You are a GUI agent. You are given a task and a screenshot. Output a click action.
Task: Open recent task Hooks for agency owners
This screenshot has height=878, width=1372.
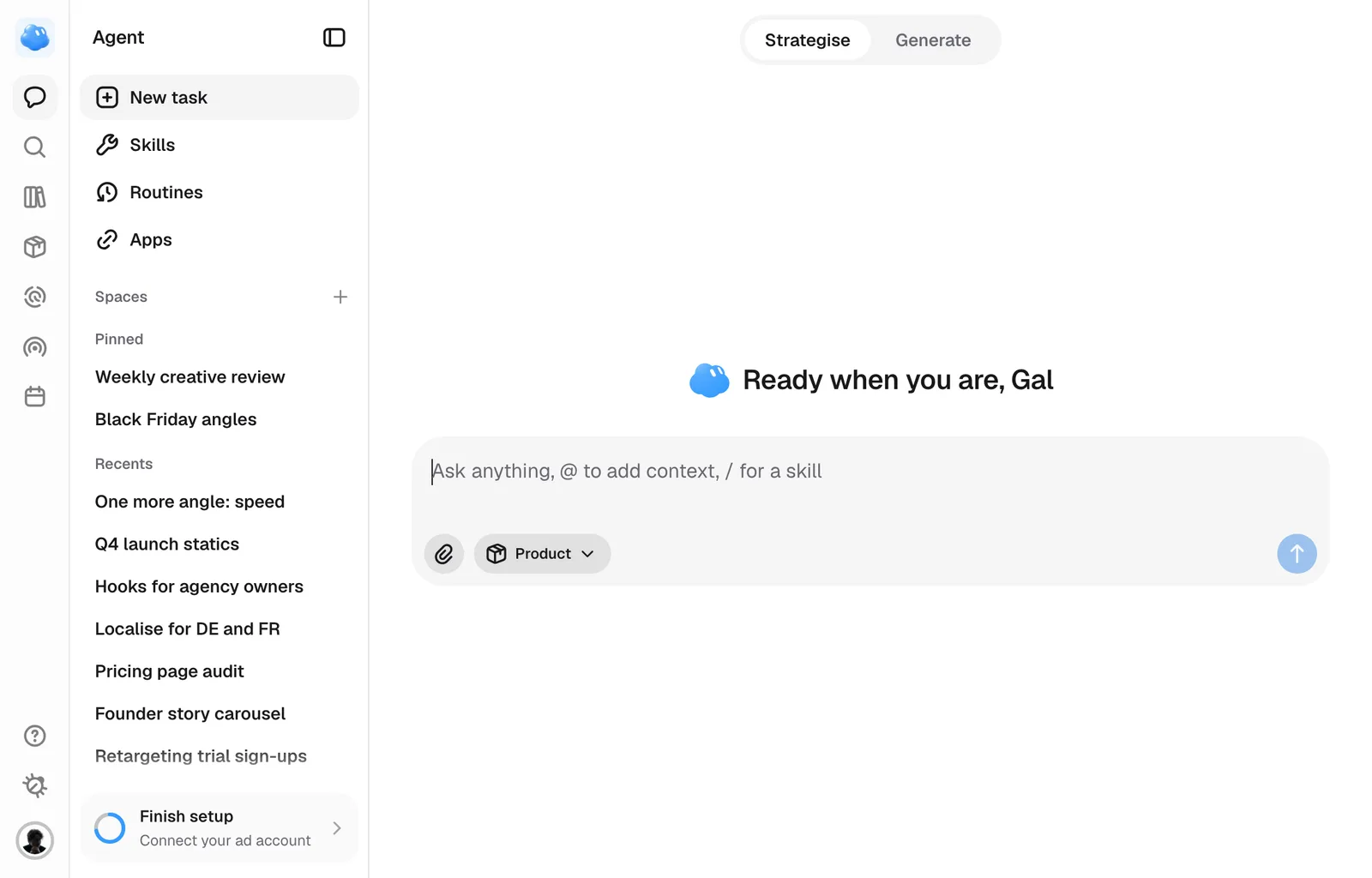[220, 586]
